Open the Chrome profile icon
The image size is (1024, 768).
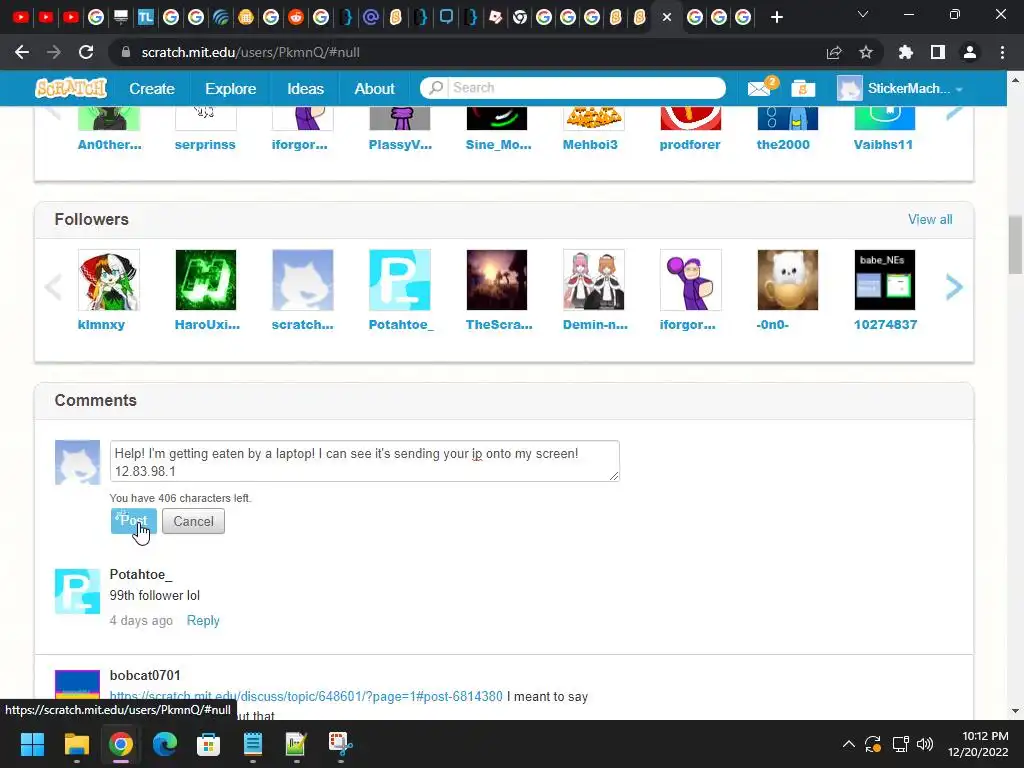pyautogui.click(x=970, y=52)
